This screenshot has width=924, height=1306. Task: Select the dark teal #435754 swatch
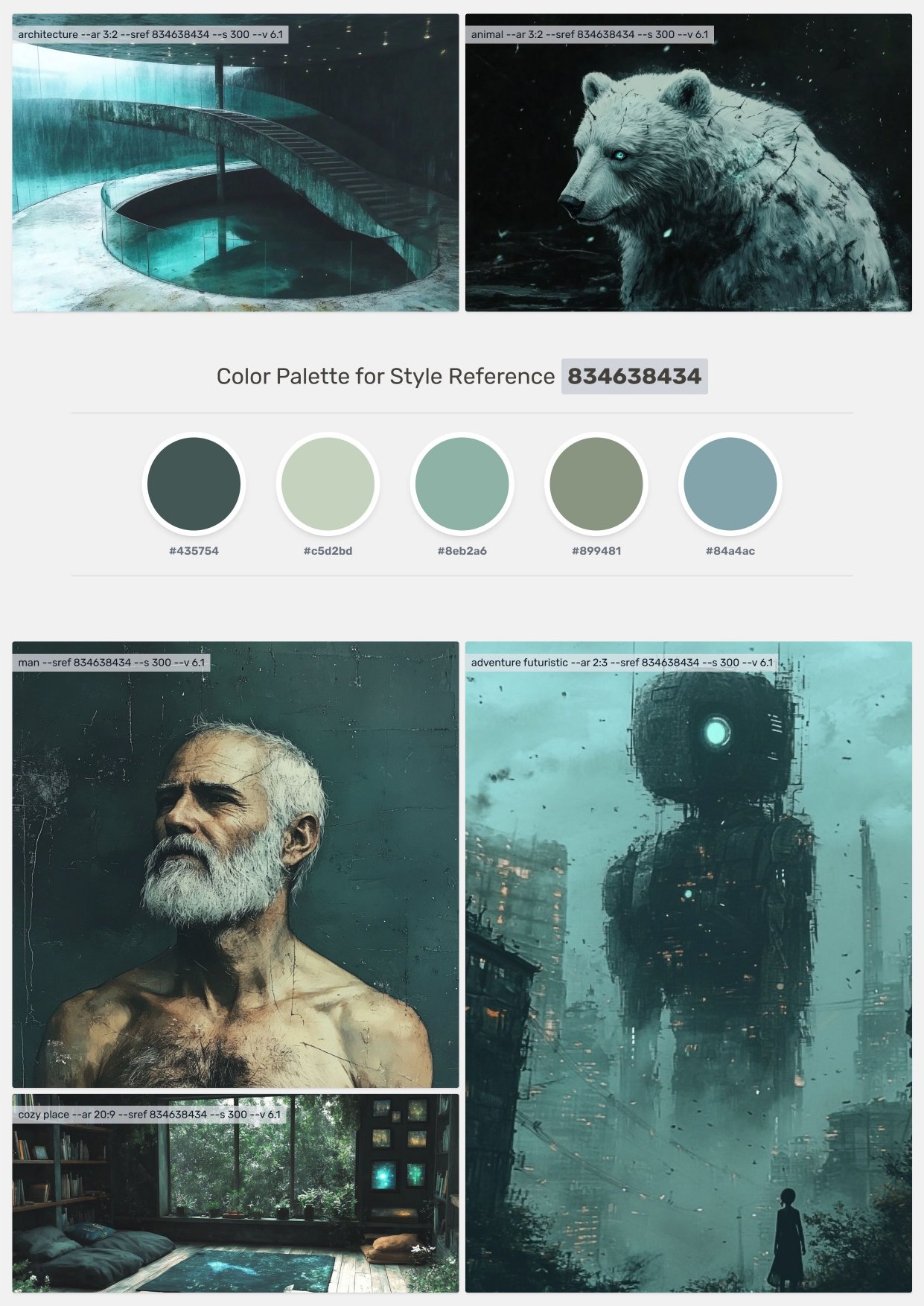point(194,484)
